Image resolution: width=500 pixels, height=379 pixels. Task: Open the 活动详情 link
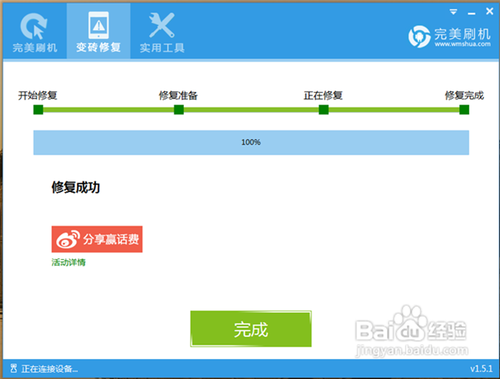click(68, 262)
